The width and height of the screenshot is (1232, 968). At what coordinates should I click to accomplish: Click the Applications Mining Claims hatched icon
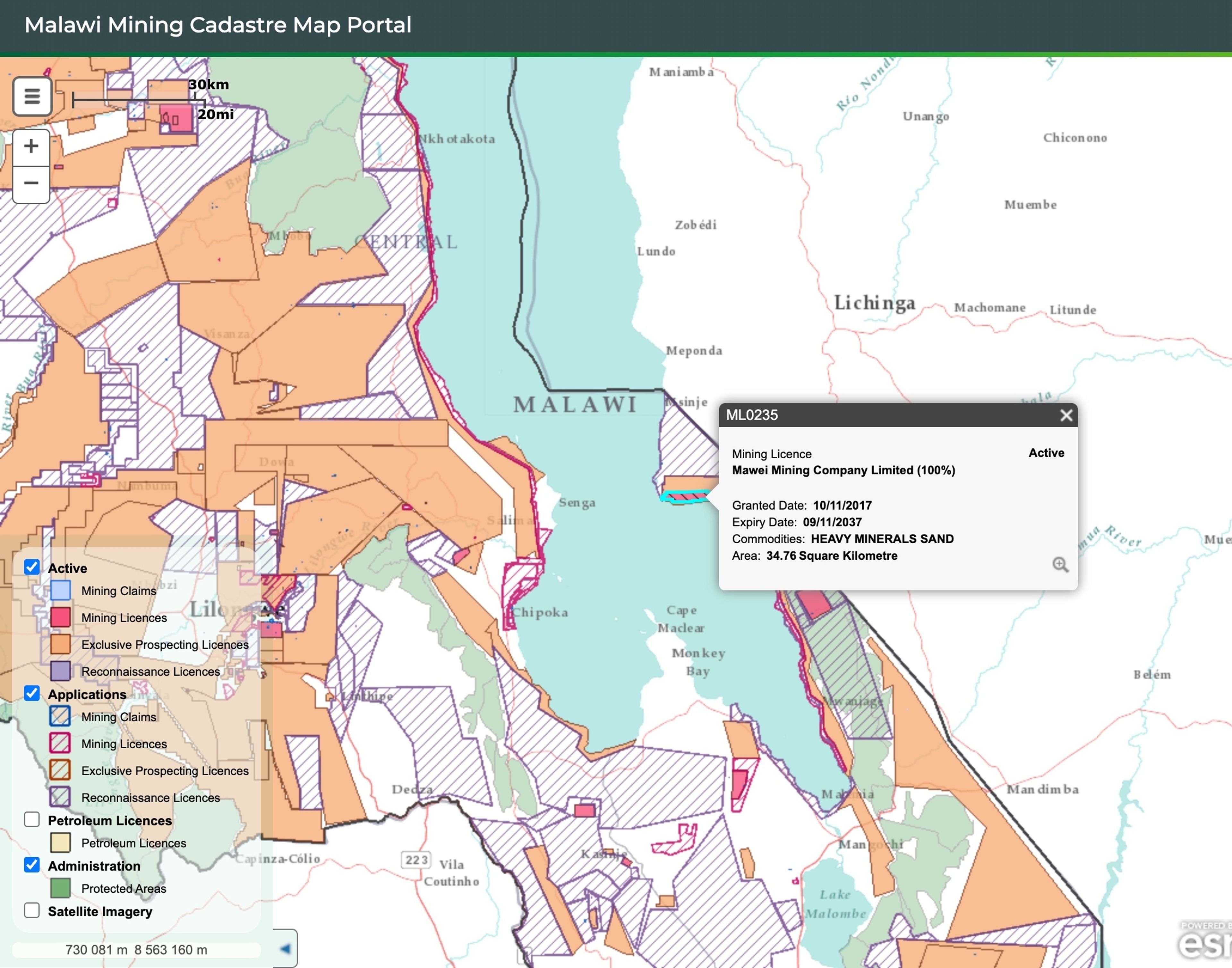pyautogui.click(x=61, y=716)
